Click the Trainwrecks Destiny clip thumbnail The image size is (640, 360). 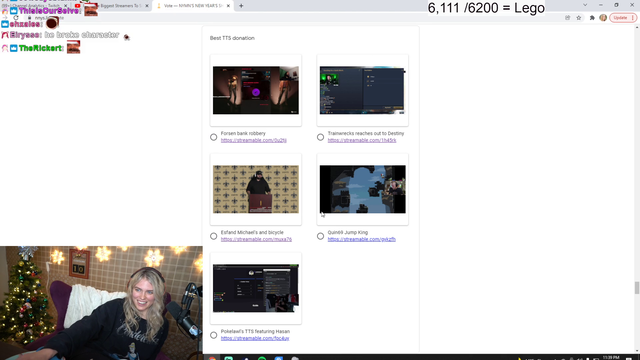tap(362, 90)
